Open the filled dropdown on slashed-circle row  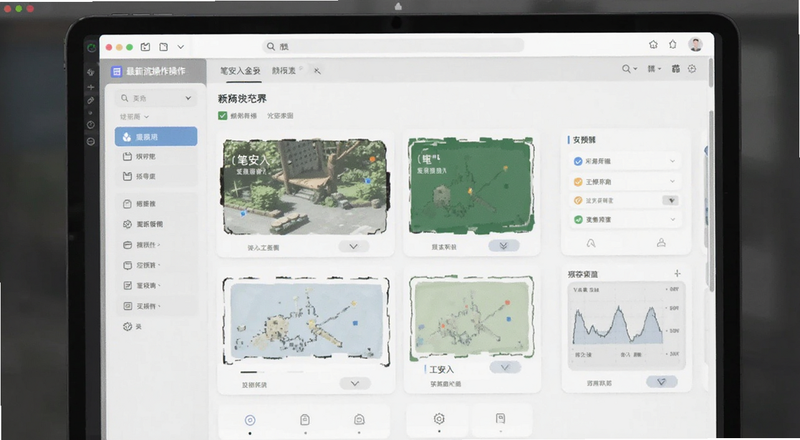(x=671, y=201)
